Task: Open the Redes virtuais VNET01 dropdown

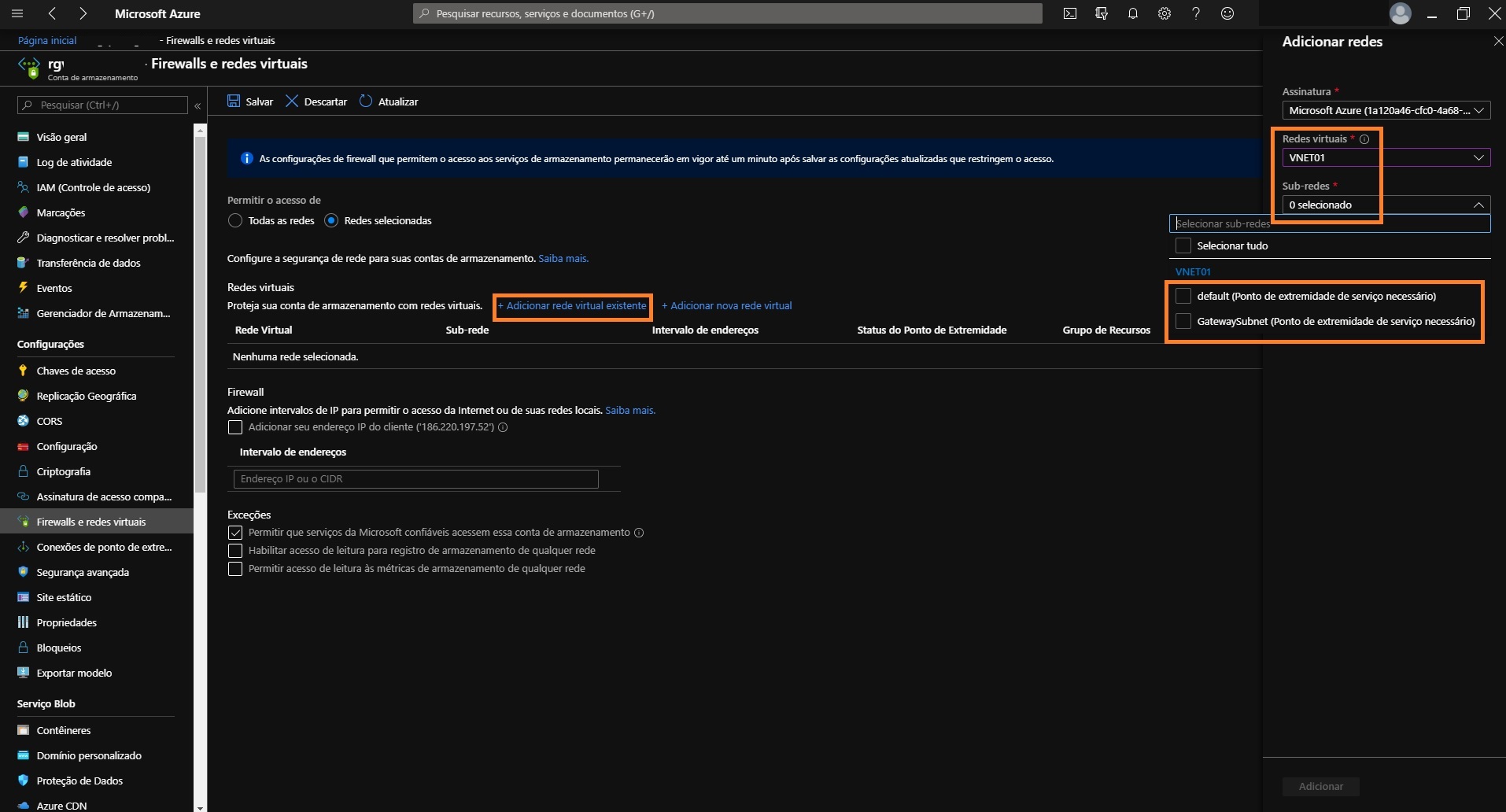Action: pyautogui.click(x=1386, y=157)
